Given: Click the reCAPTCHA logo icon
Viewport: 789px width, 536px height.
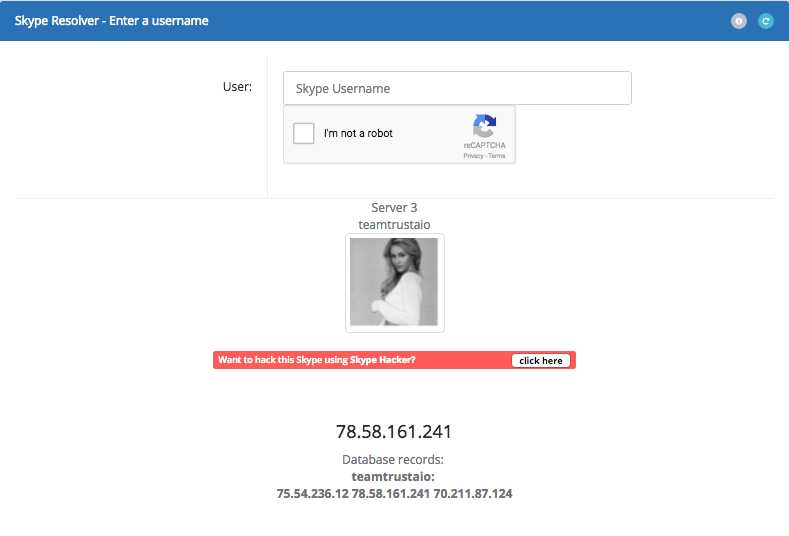Looking at the screenshot, I should click(484, 126).
